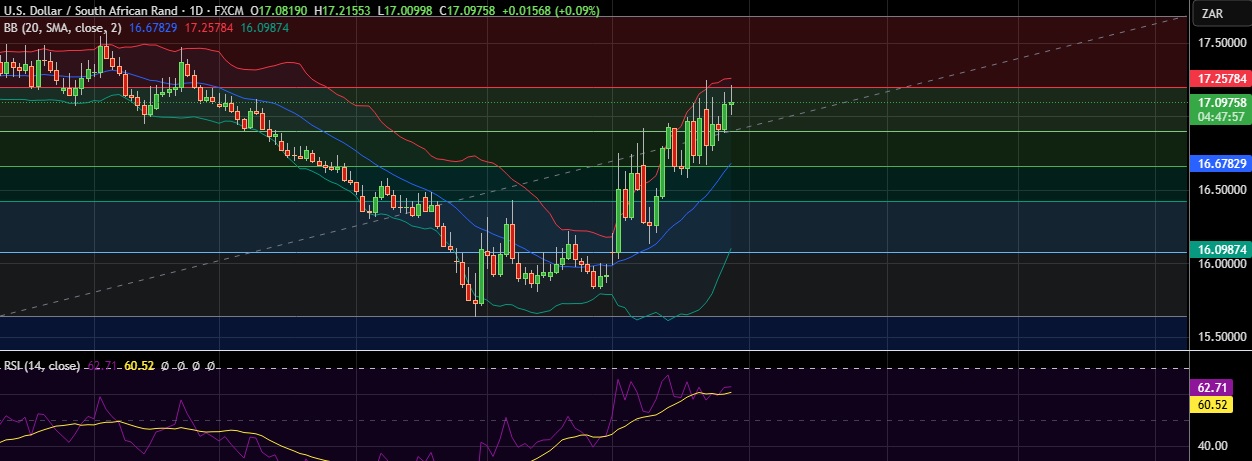This screenshot has width=1252, height=461.
Task: Click the bar countdown timer 04:47:57
Action: point(1219,116)
